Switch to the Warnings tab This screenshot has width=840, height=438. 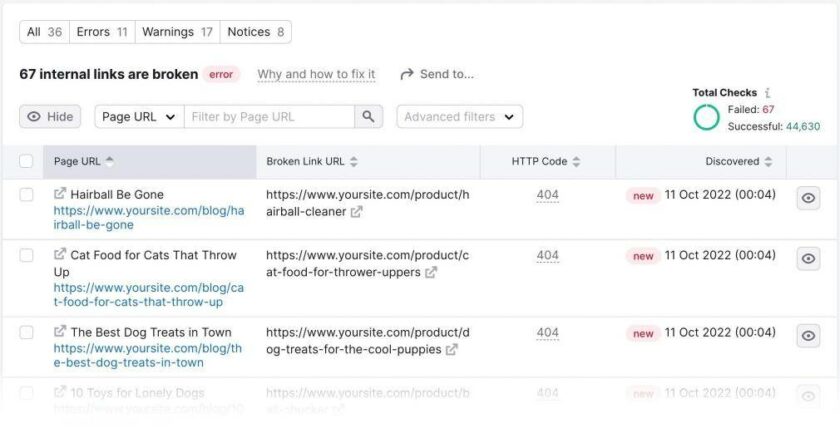[x=177, y=32]
